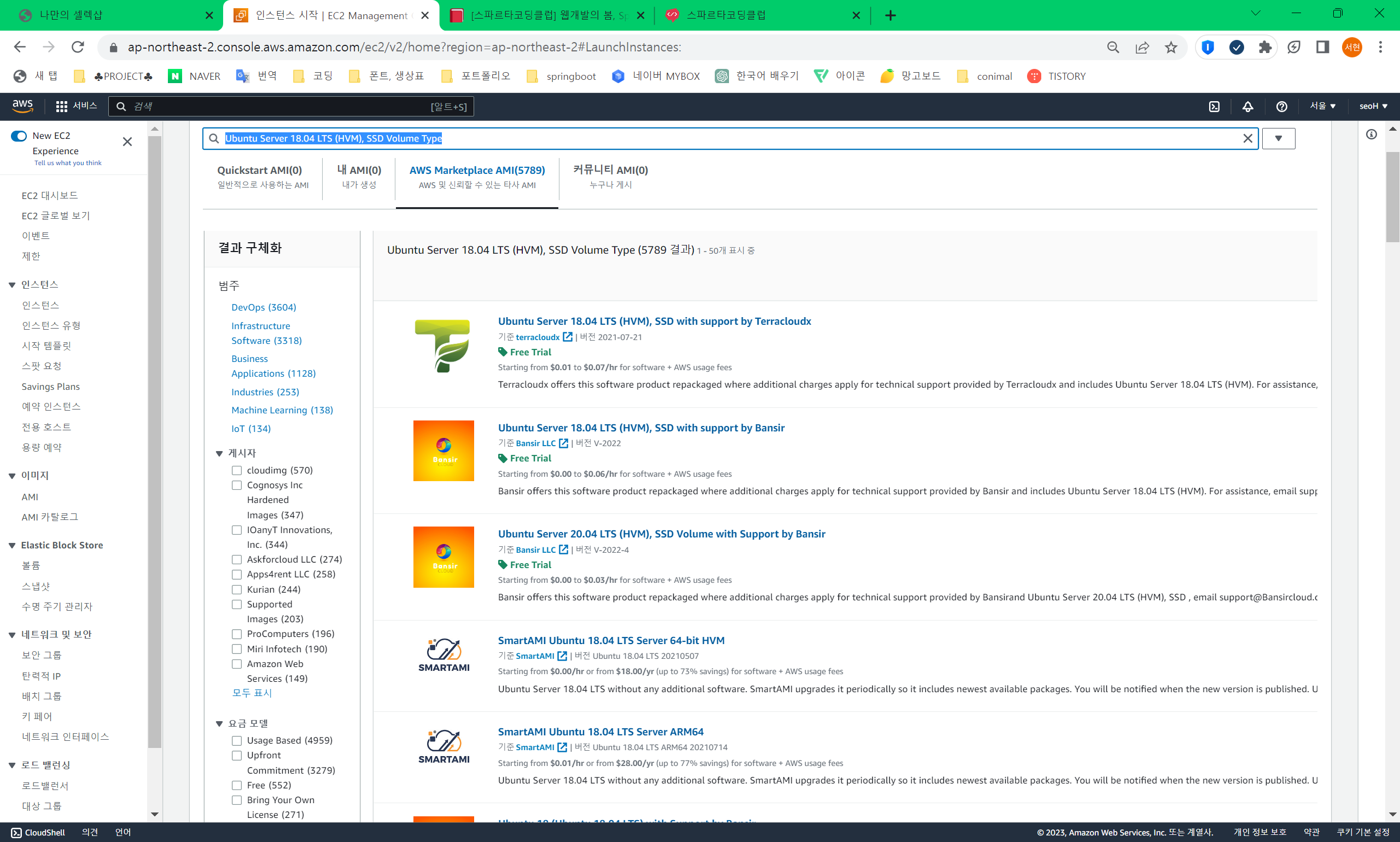Viewport: 1400px width, 842px height.
Task: Collapse the 요금 모델 filter group
Action: [219, 723]
